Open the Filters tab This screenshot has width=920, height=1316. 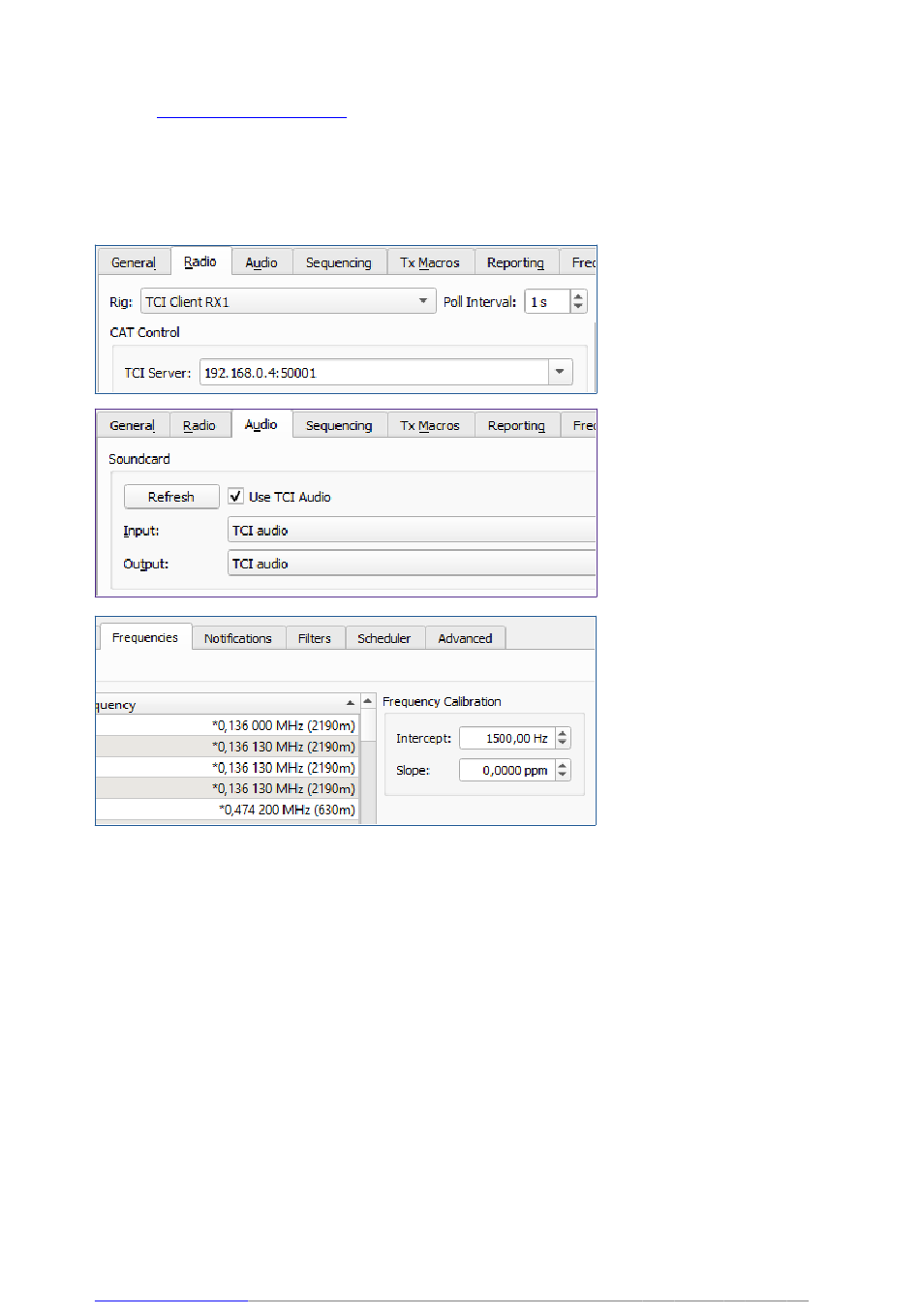[x=315, y=638]
